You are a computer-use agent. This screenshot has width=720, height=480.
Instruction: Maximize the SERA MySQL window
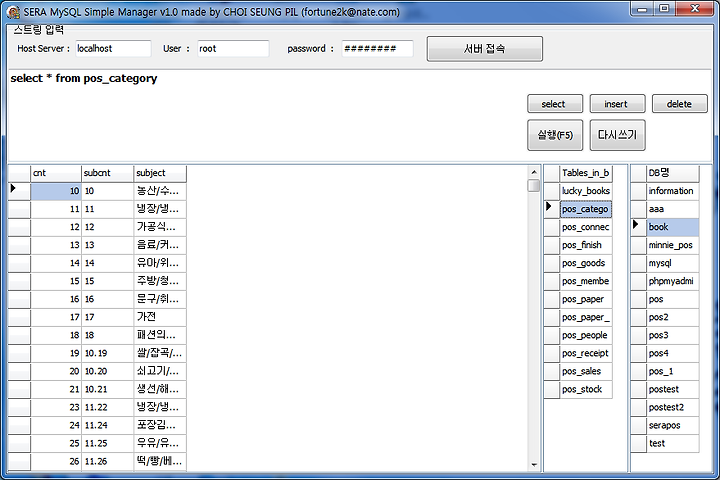click(x=664, y=9)
